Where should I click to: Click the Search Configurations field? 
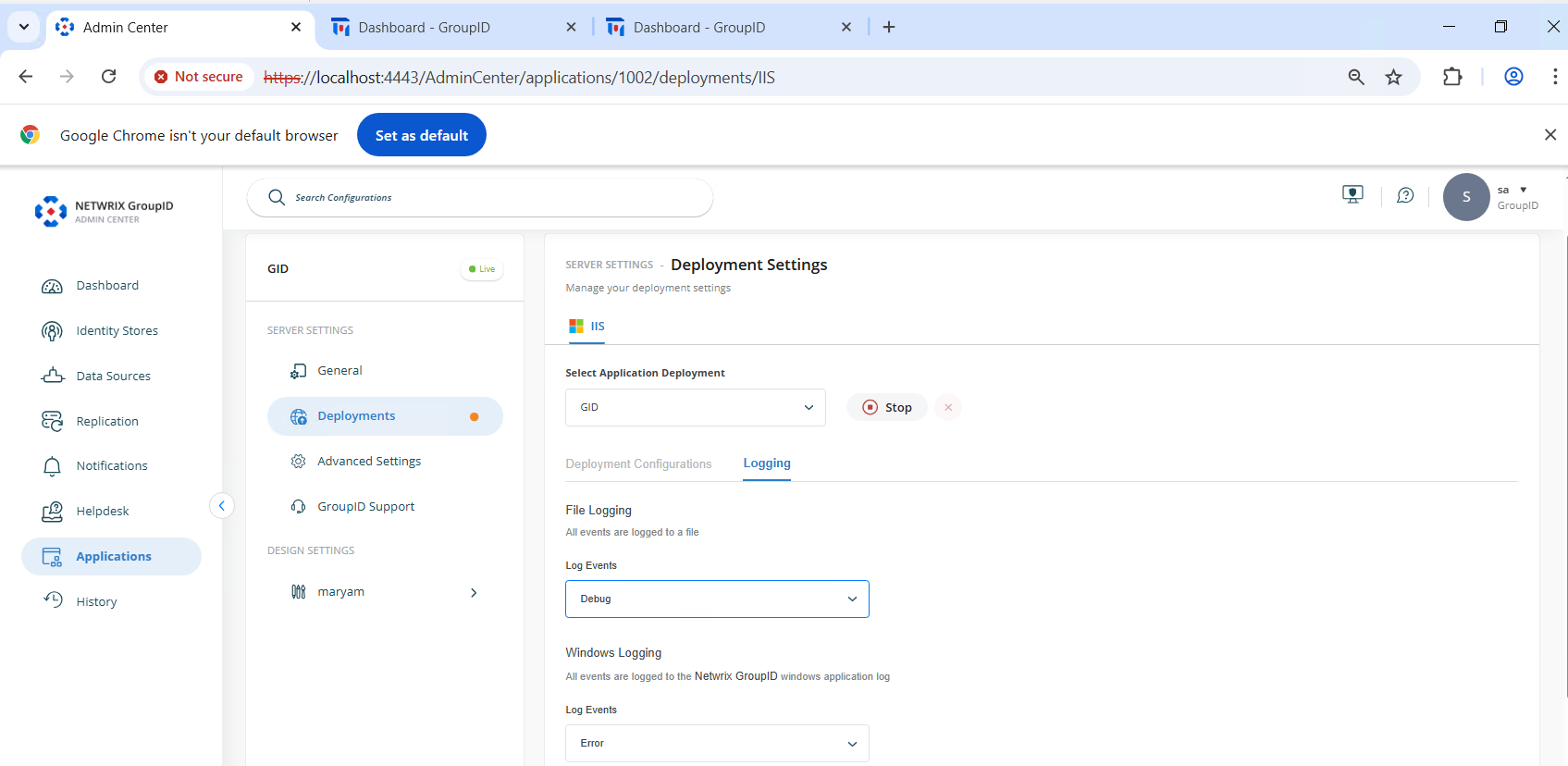pyautogui.click(x=479, y=198)
